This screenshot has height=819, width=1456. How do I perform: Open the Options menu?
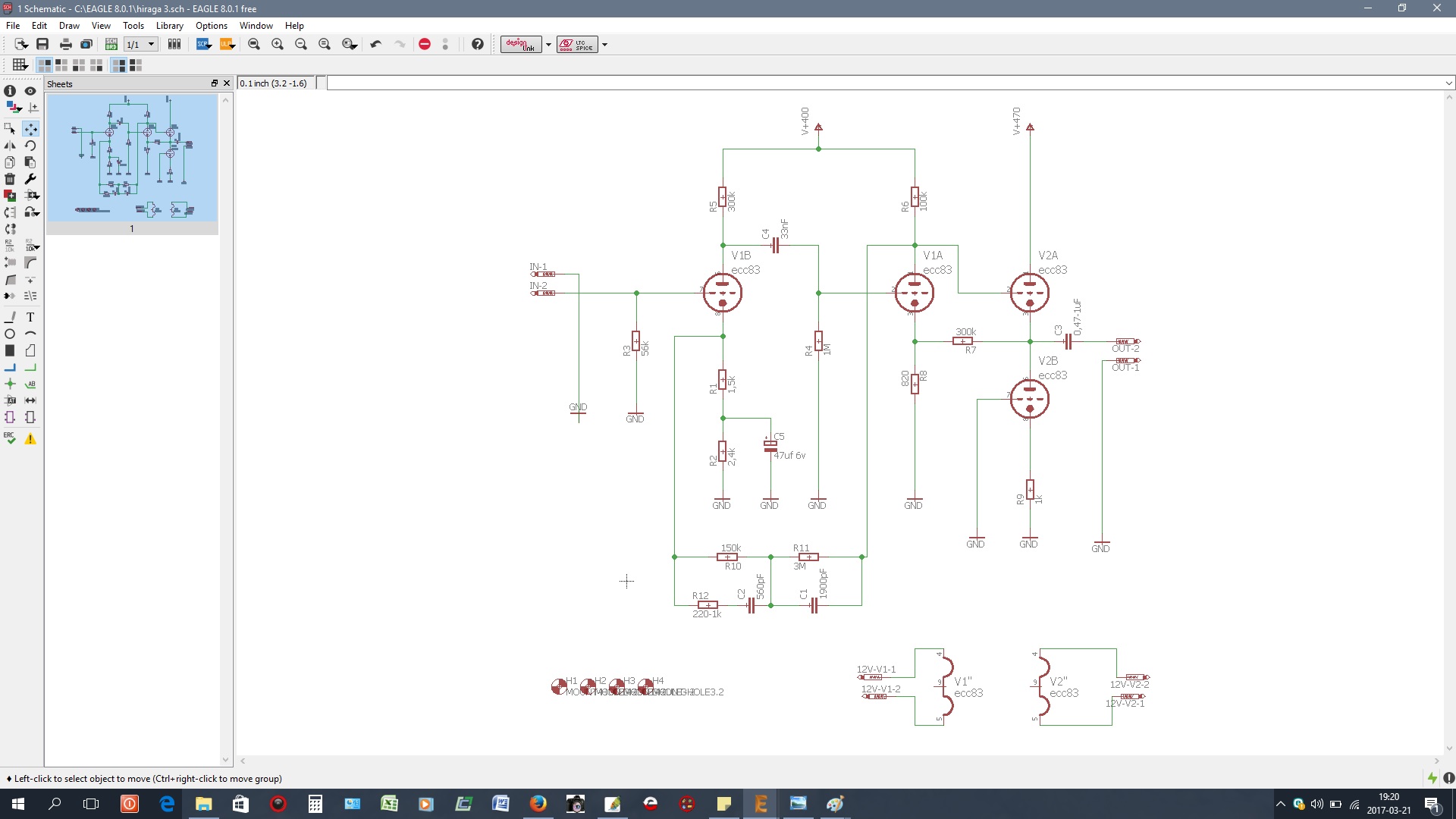(x=211, y=25)
